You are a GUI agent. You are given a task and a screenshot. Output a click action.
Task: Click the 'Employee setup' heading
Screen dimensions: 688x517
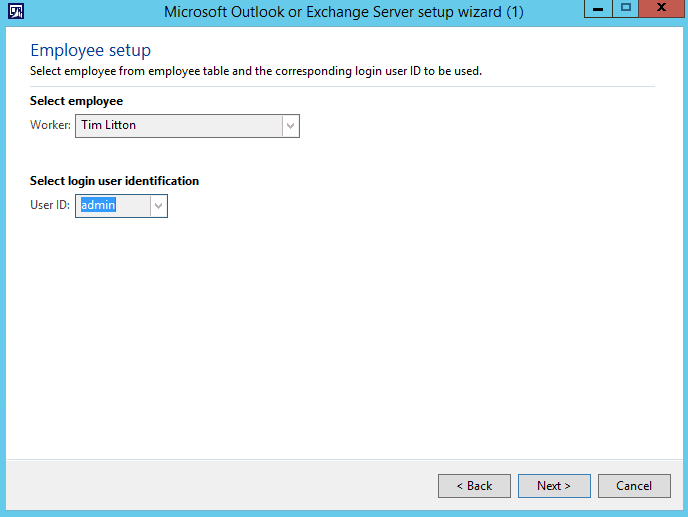(90, 50)
